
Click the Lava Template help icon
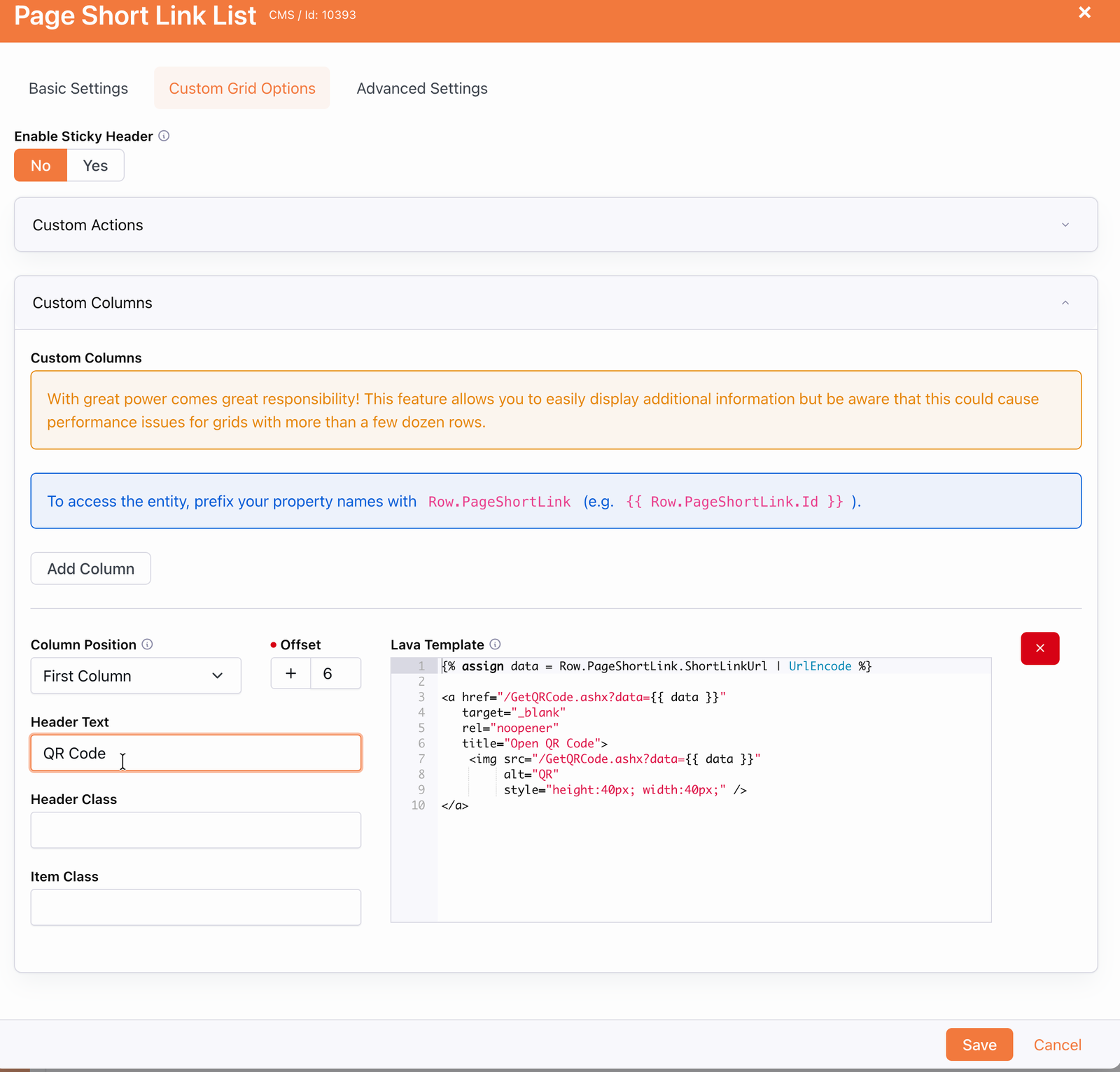[x=495, y=644]
